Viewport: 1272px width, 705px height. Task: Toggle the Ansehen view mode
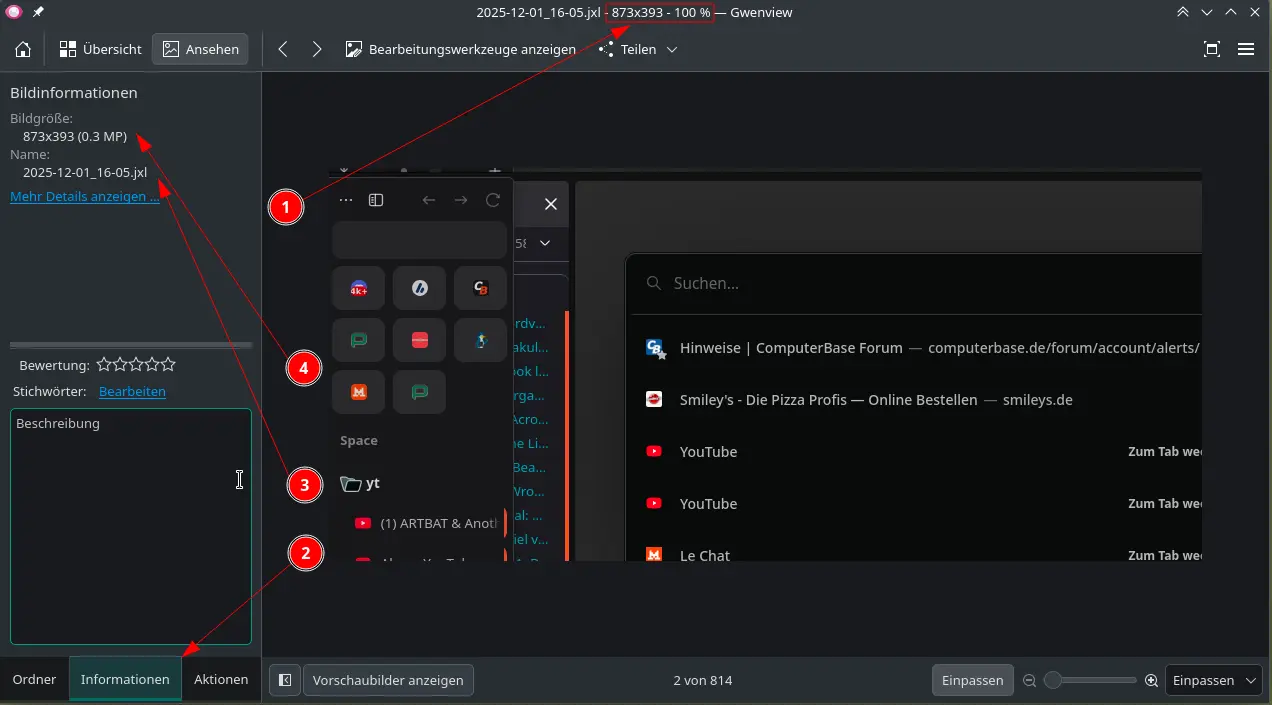coord(200,49)
